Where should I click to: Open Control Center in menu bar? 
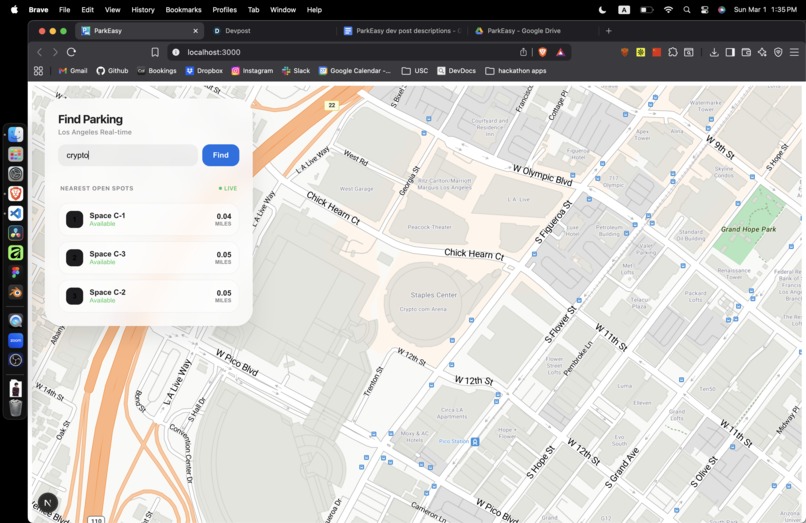tap(704, 10)
